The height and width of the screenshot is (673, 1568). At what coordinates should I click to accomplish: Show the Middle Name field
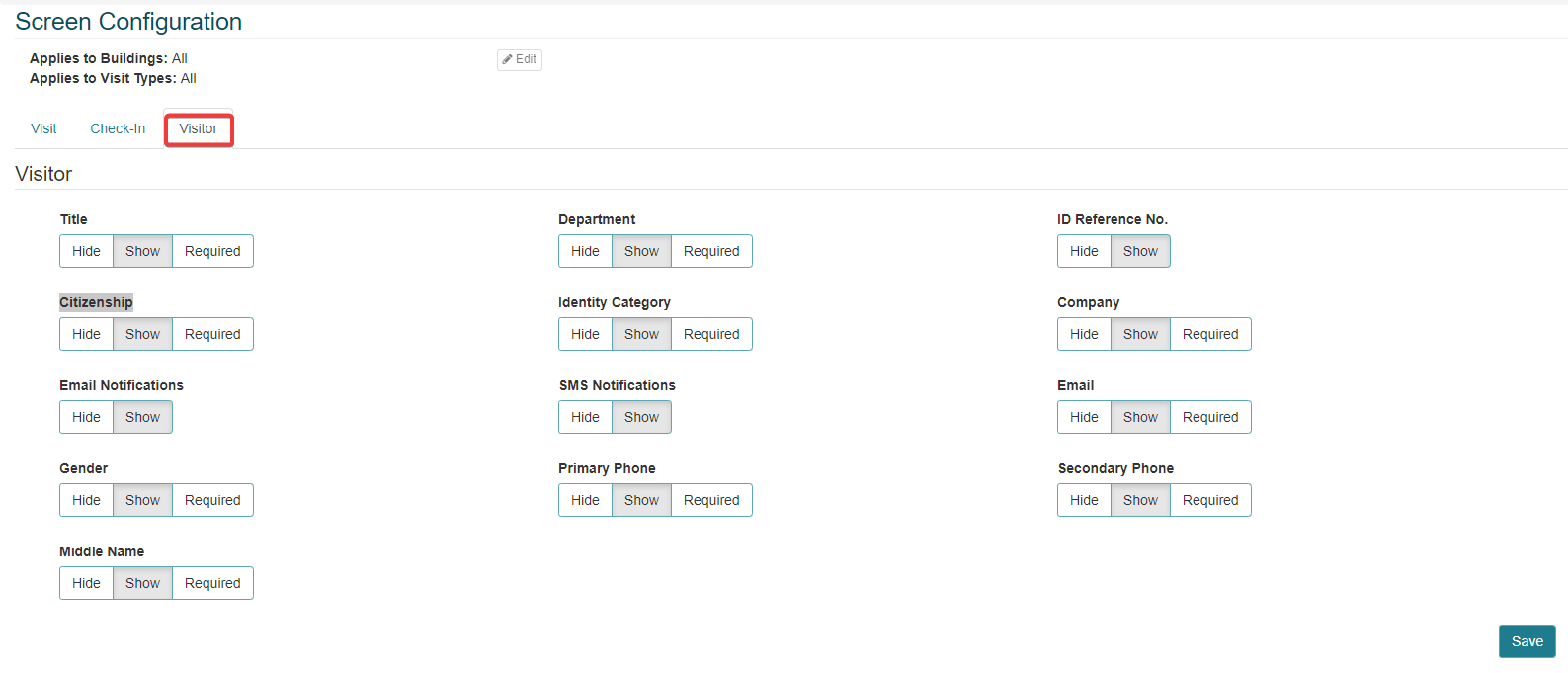pyautogui.click(x=142, y=583)
